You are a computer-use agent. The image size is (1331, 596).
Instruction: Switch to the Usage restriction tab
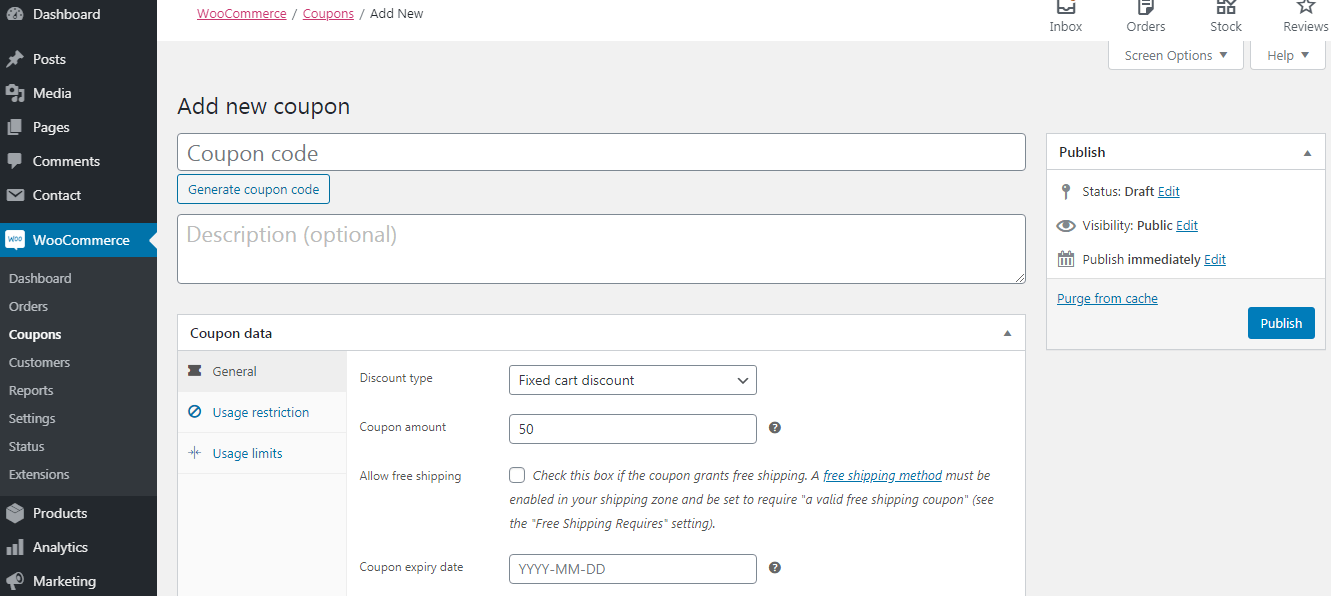pyautogui.click(x=260, y=412)
